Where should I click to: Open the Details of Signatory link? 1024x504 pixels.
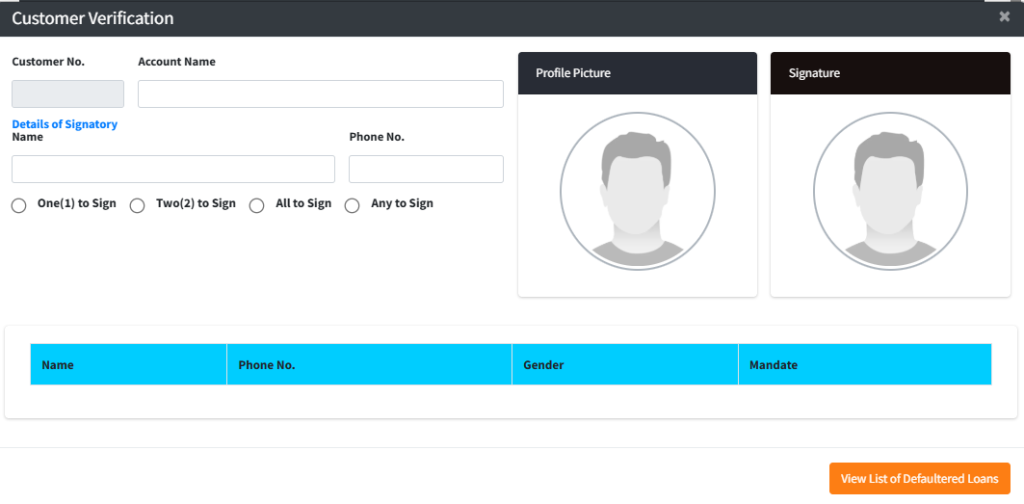pos(64,124)
